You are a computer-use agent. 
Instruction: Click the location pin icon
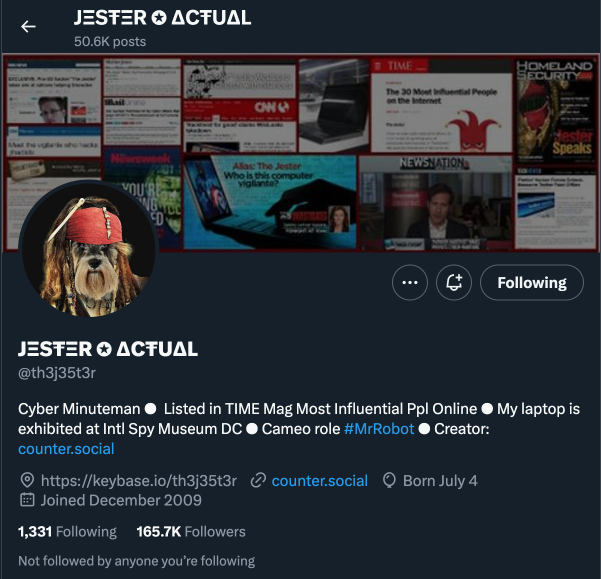pyautogui.click(x=27, y=481)
